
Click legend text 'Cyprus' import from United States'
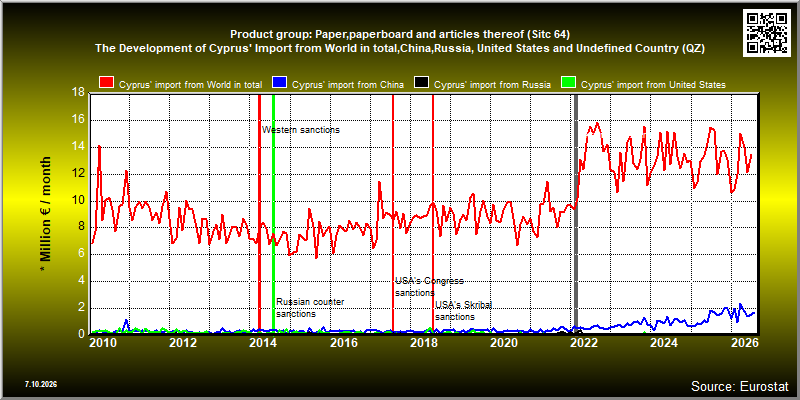click(x=653, y=85)
